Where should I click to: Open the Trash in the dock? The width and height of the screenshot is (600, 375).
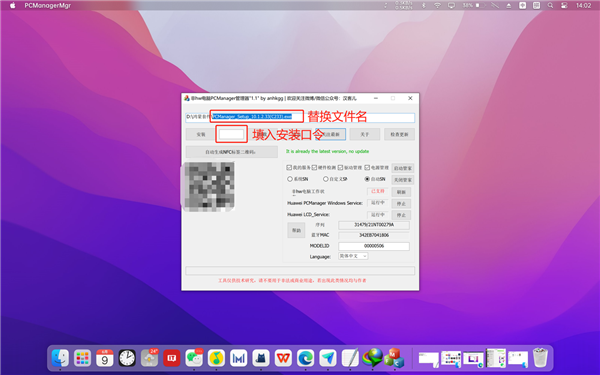(540, 358)
